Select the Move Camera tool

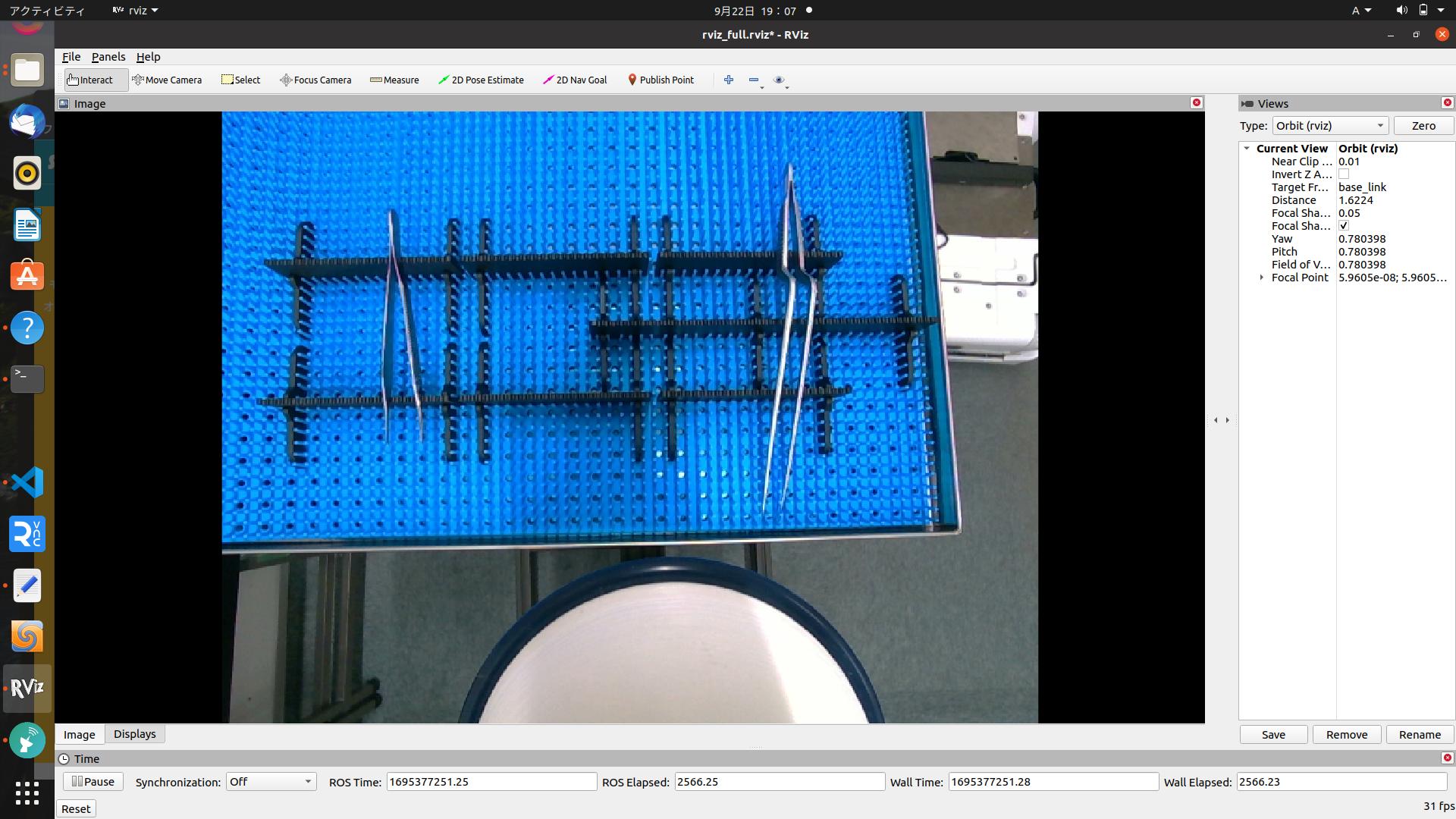click(167, 80)
